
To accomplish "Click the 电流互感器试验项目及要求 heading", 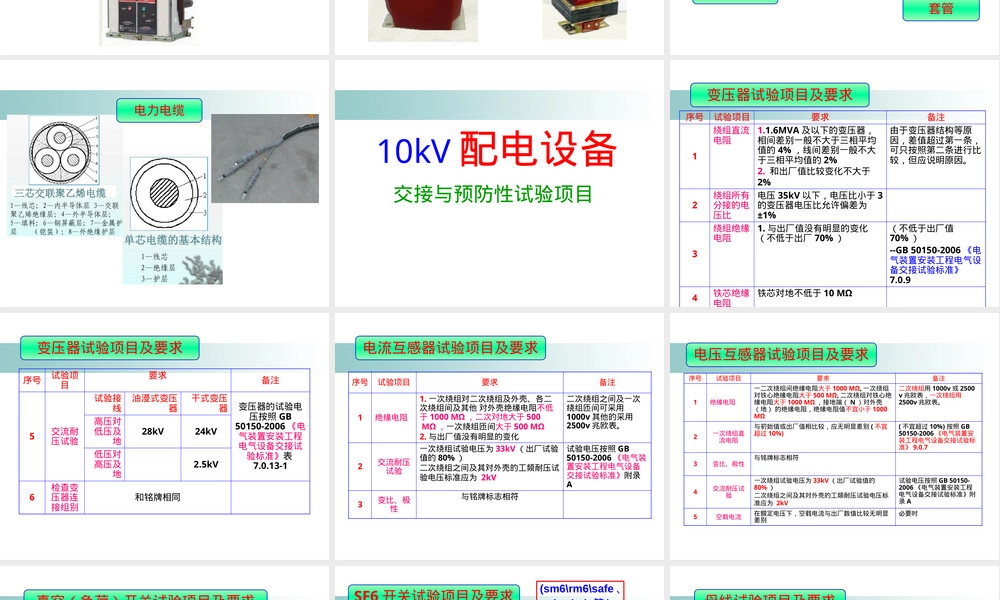I will [x=450, y=348].
